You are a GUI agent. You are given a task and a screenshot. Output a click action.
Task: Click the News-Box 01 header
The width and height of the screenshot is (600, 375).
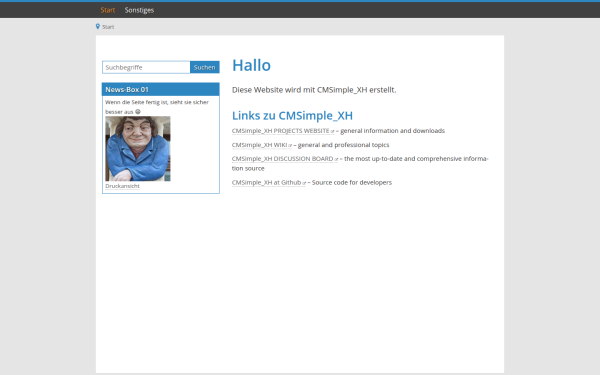pos(161,90)
